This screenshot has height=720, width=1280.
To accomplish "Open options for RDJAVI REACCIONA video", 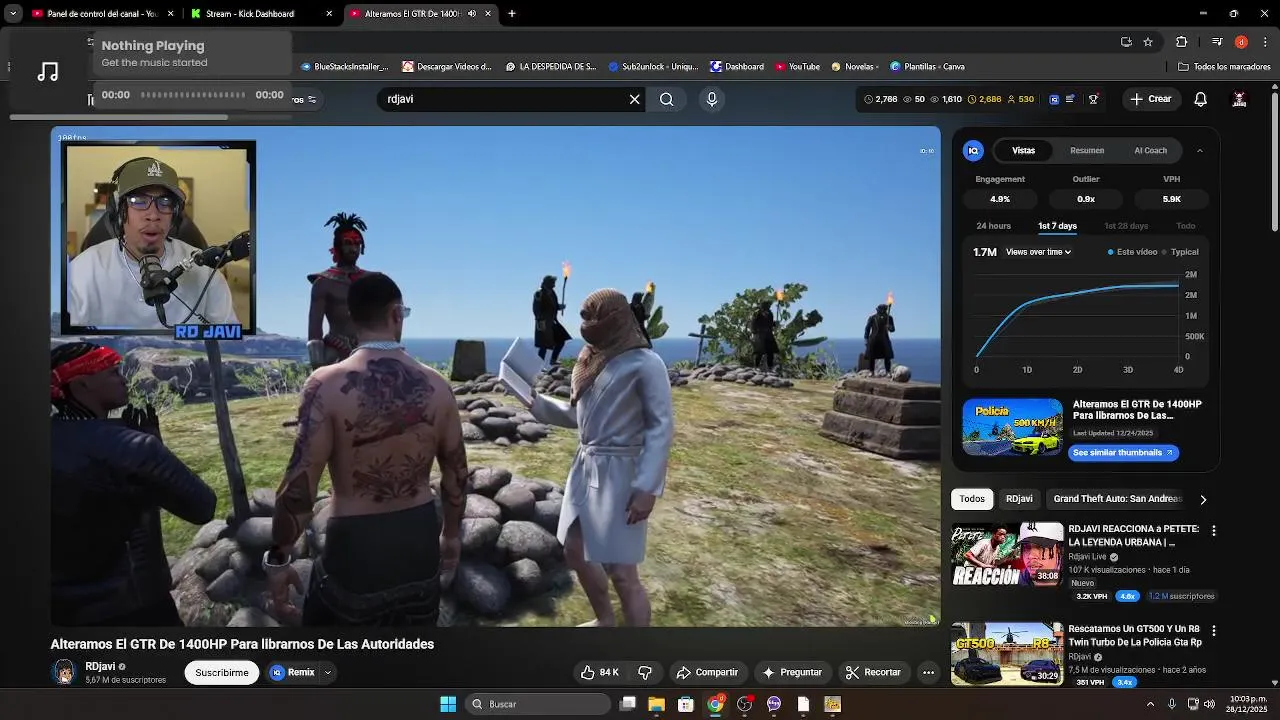I will (1214, 531).
